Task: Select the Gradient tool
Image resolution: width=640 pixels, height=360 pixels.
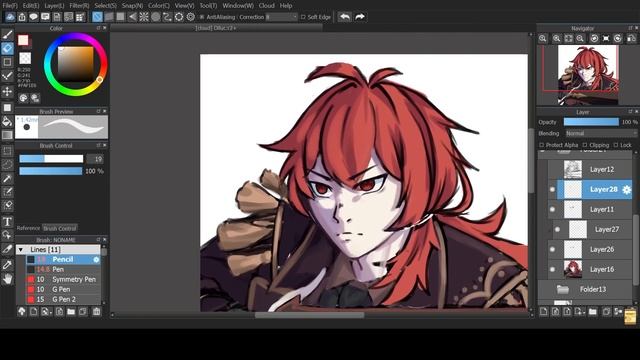Action: pyautogui.click(x=7, y=135)
